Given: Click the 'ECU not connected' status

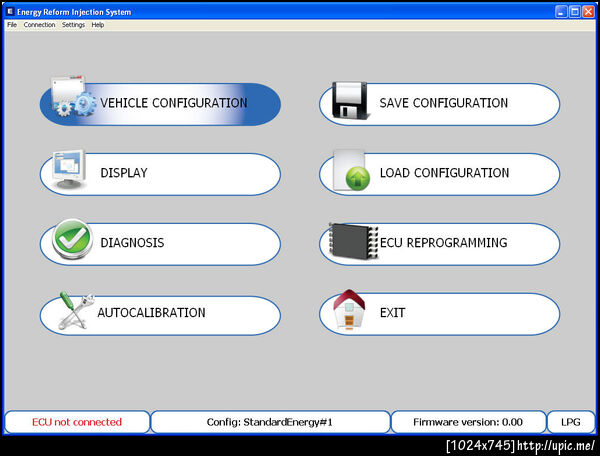Looking at the screenshot, I should coord(77,422).
